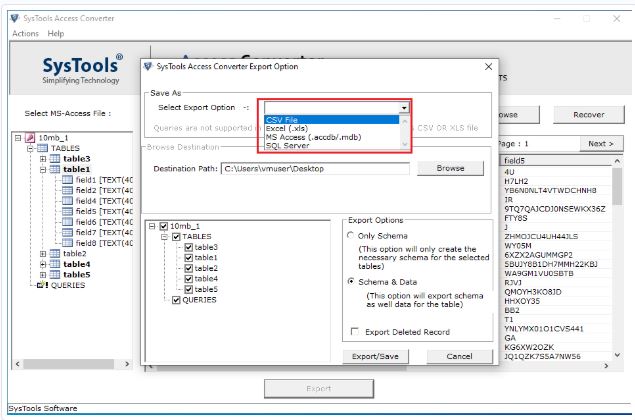The height and width of the screenshot is (420, 635).
Task: Click the field4 column icon
Action: (68, 200)
